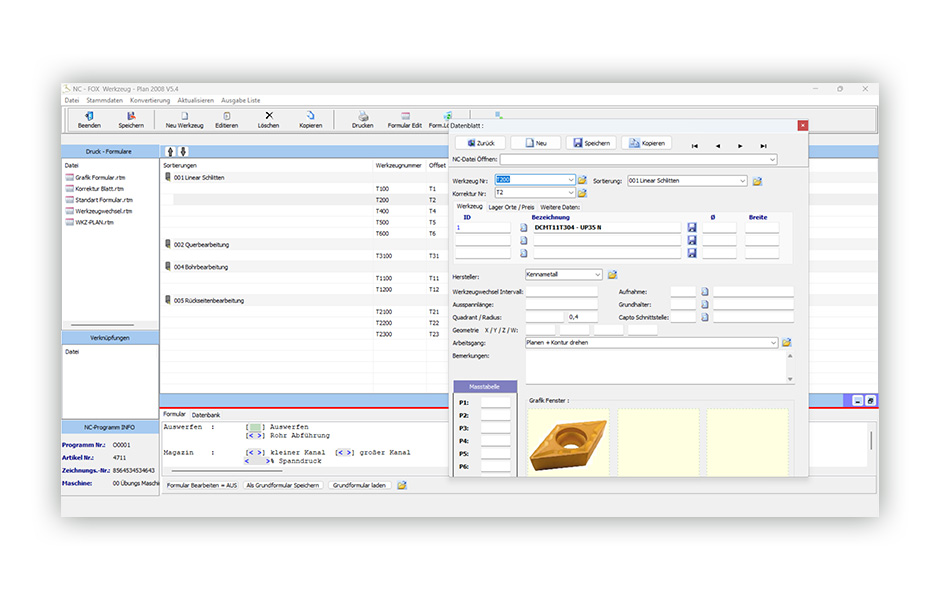Open the folder icon beside Grundformular laden
Image resolution: width=940 pixels, height=600 pixels.
pyautogui.click(x=402, y=485)
